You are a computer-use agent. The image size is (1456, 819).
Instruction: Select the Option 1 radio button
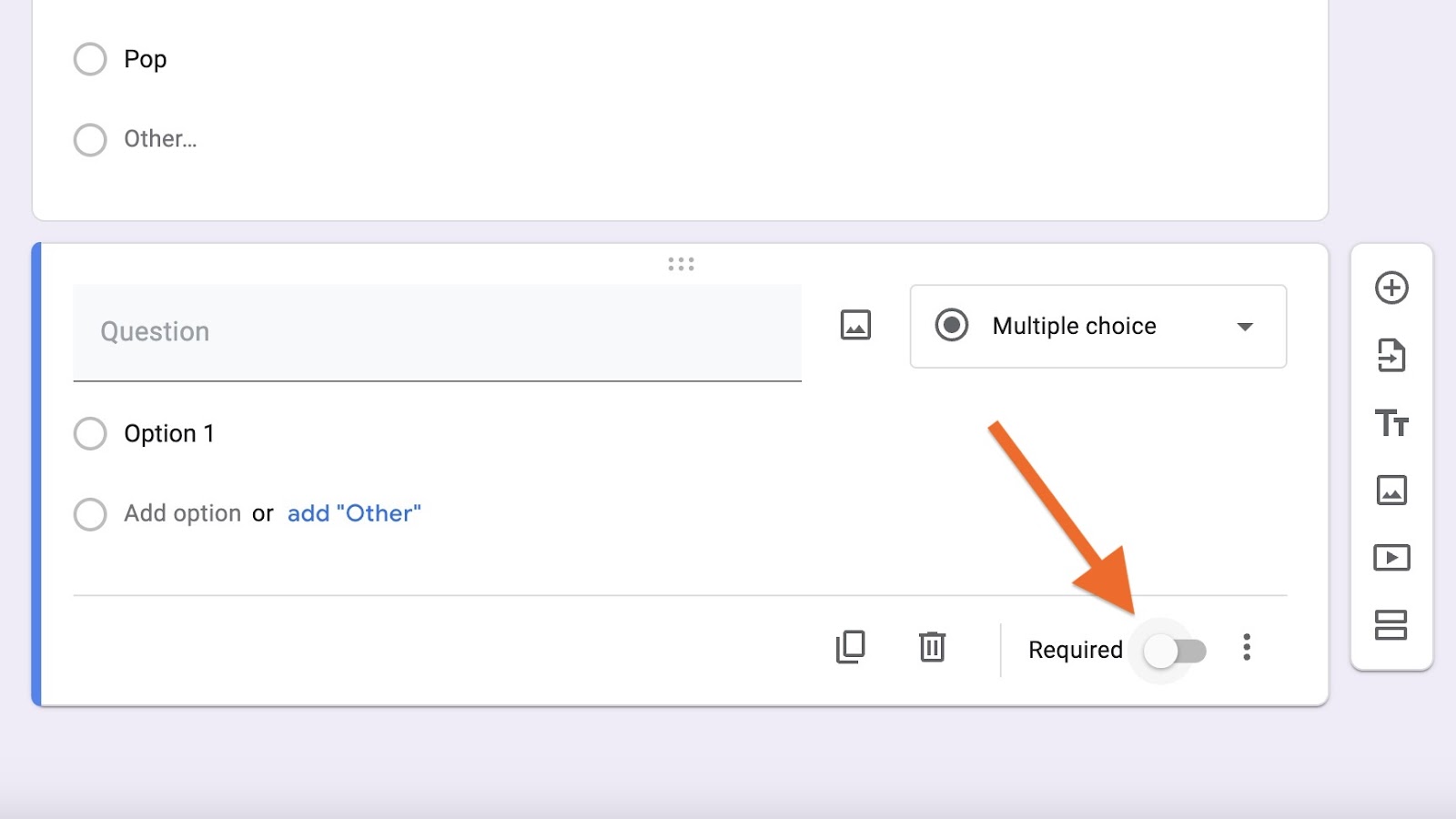click(x=90, y=433)
